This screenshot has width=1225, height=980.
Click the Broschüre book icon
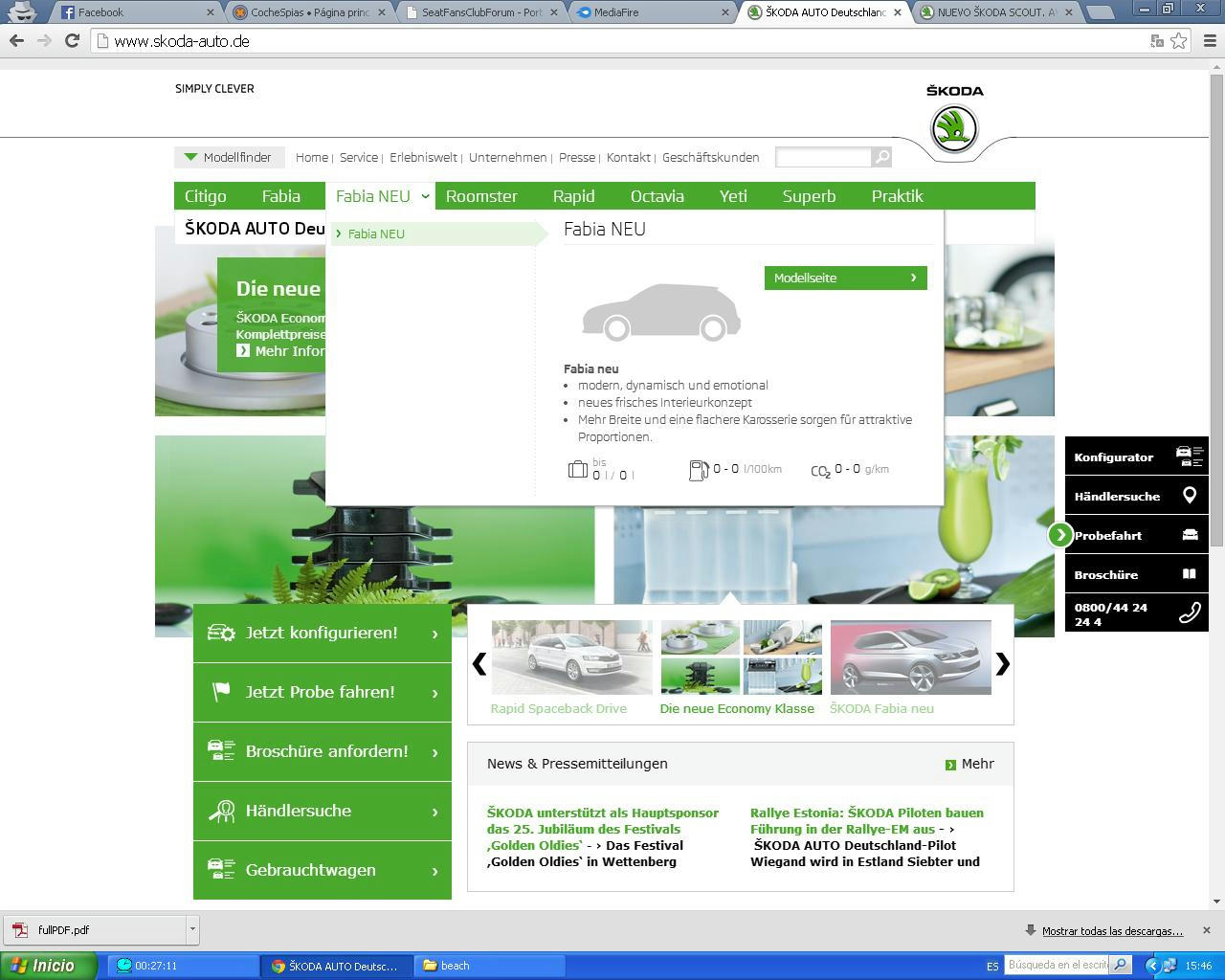1190,574
